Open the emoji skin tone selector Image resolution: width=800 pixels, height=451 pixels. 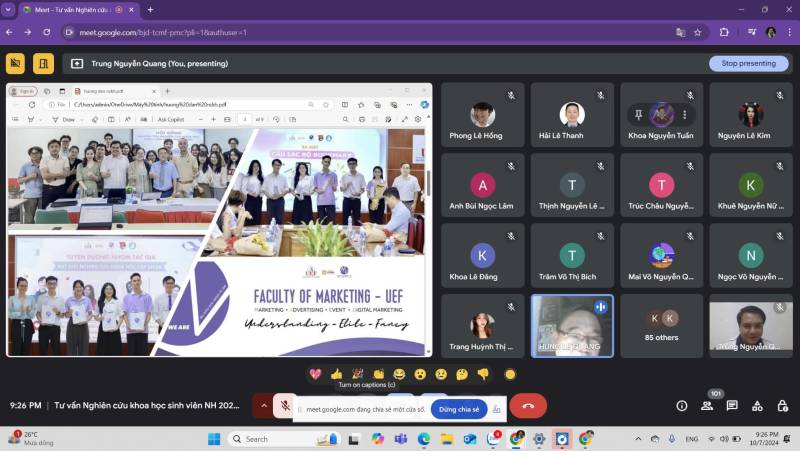(510, 374)
